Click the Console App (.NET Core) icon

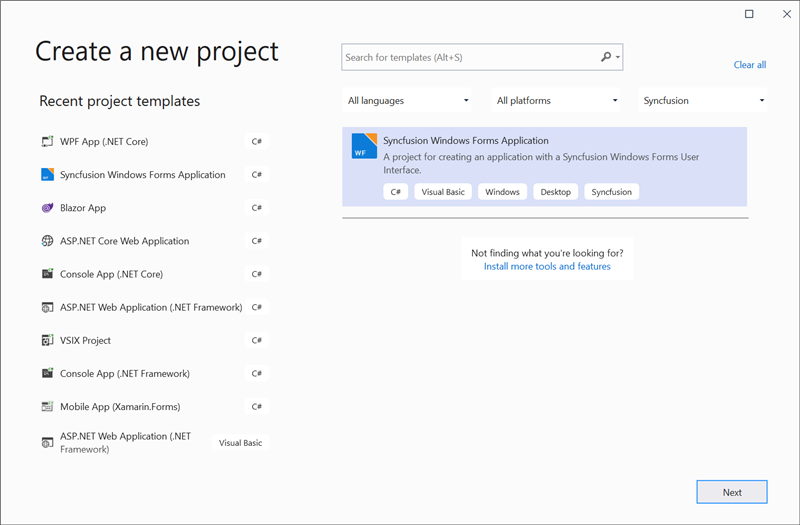click(47, 274)
